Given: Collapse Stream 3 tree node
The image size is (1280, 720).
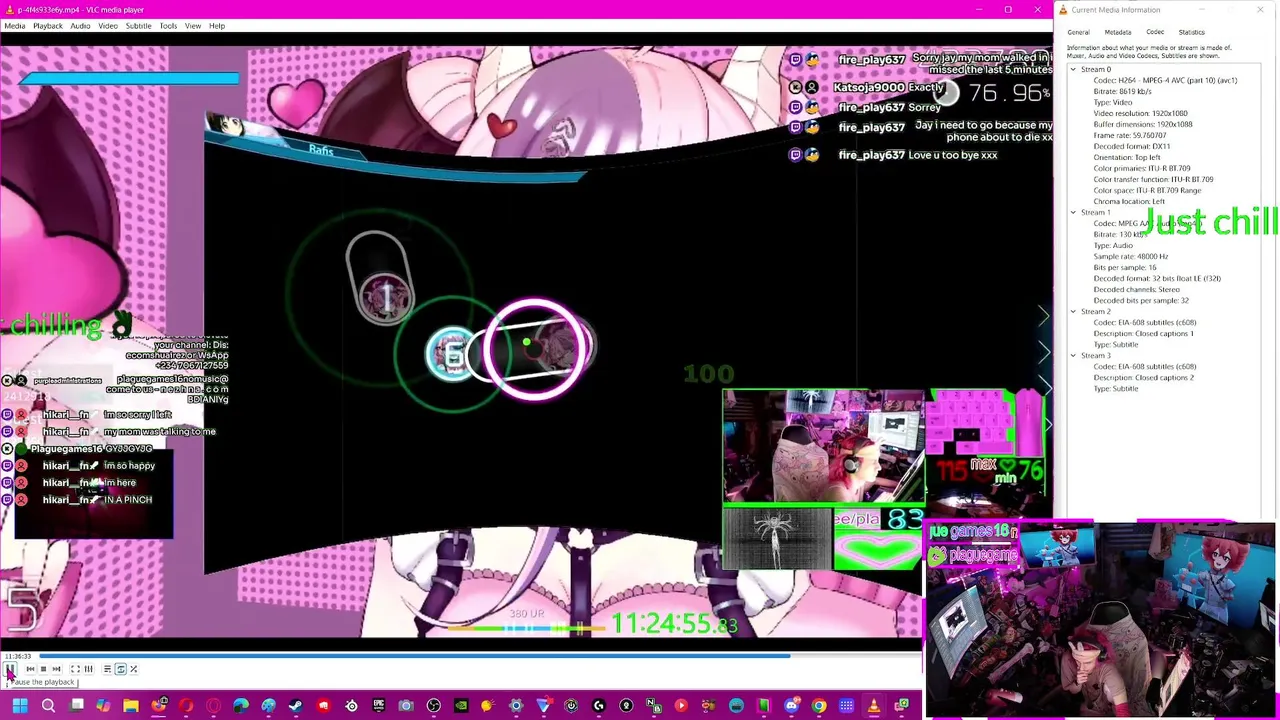Looking at the screenshot, I should [1073, 355].
